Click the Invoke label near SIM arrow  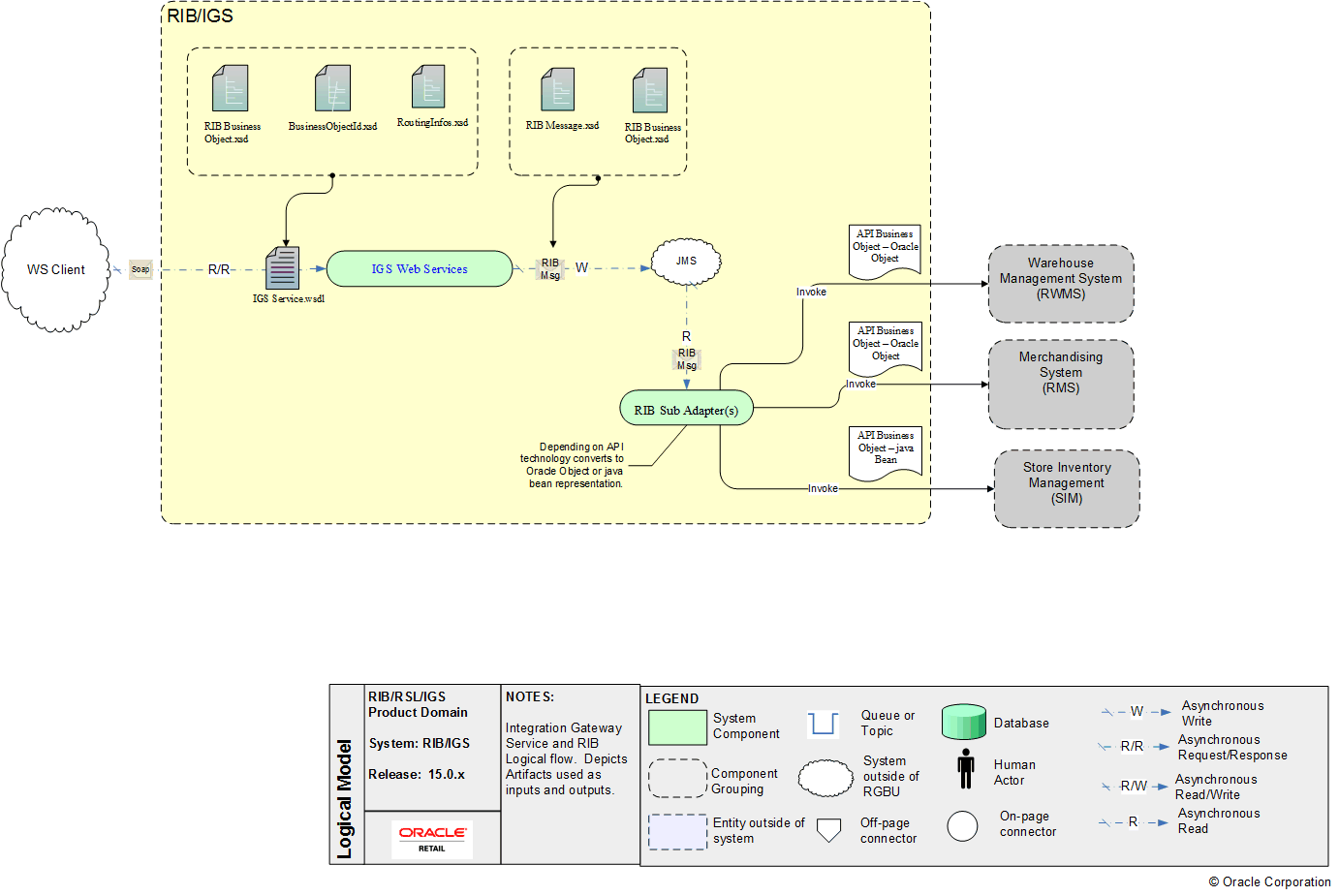823,488
